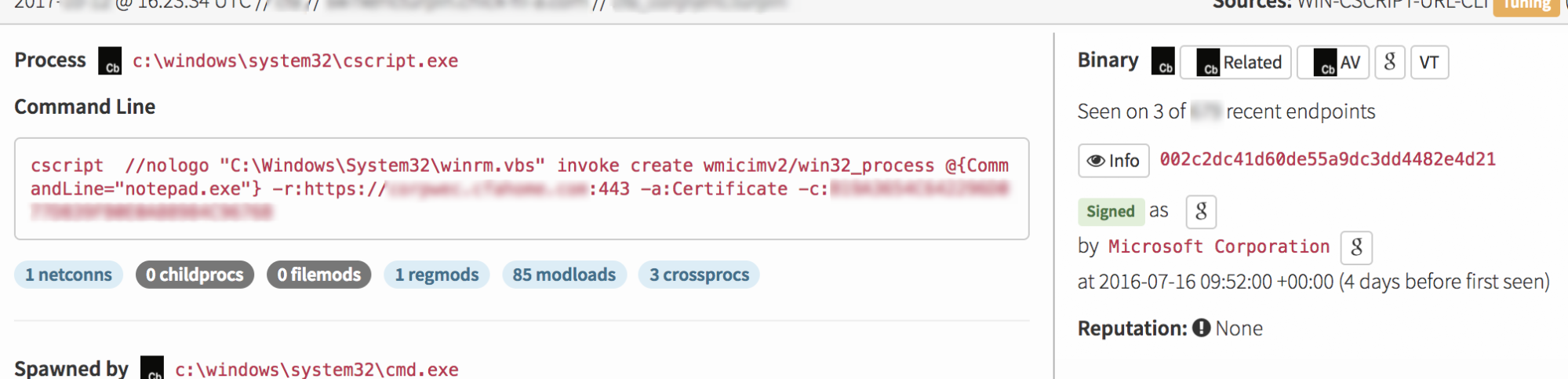
Task: Show the 1 netconns events
Action: click(68, 275)
